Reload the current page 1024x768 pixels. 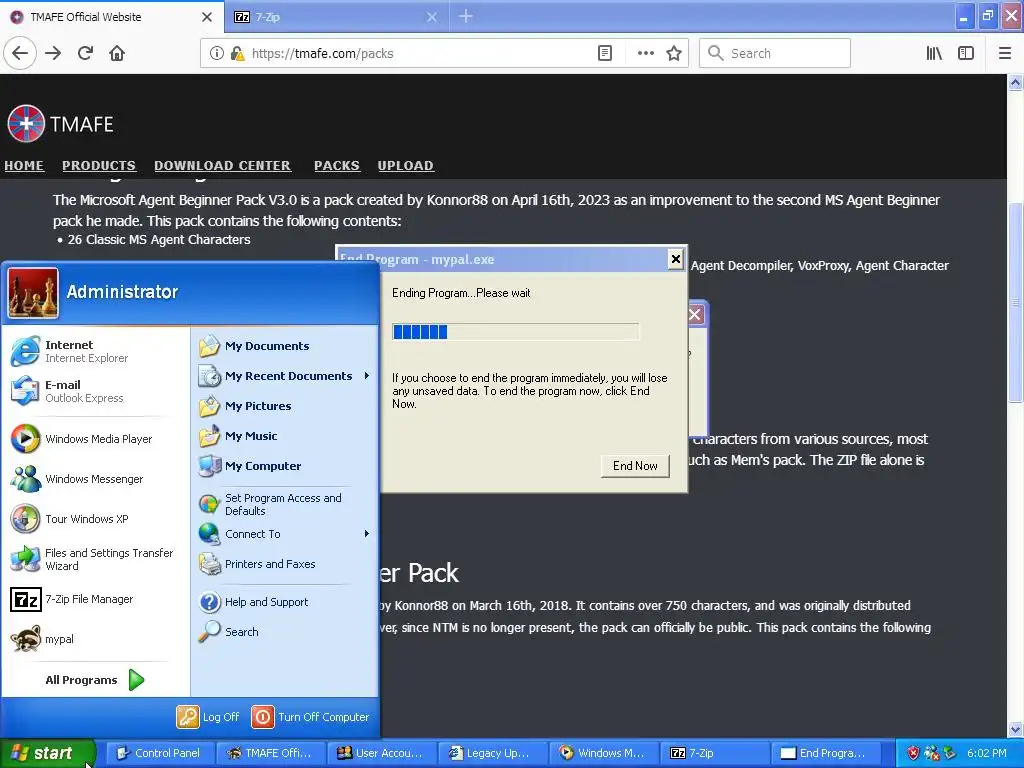click(x=85, y=53)
